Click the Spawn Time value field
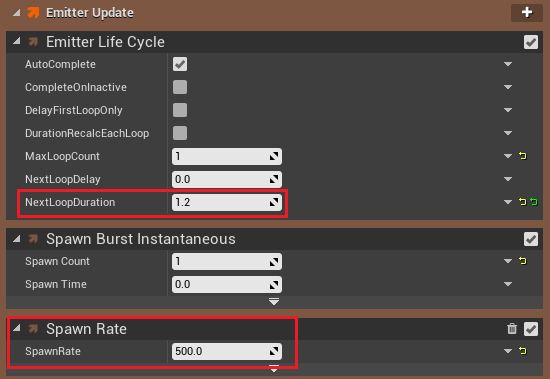The height and width of the screenshot is (379, 550). (x=227, y=284)
